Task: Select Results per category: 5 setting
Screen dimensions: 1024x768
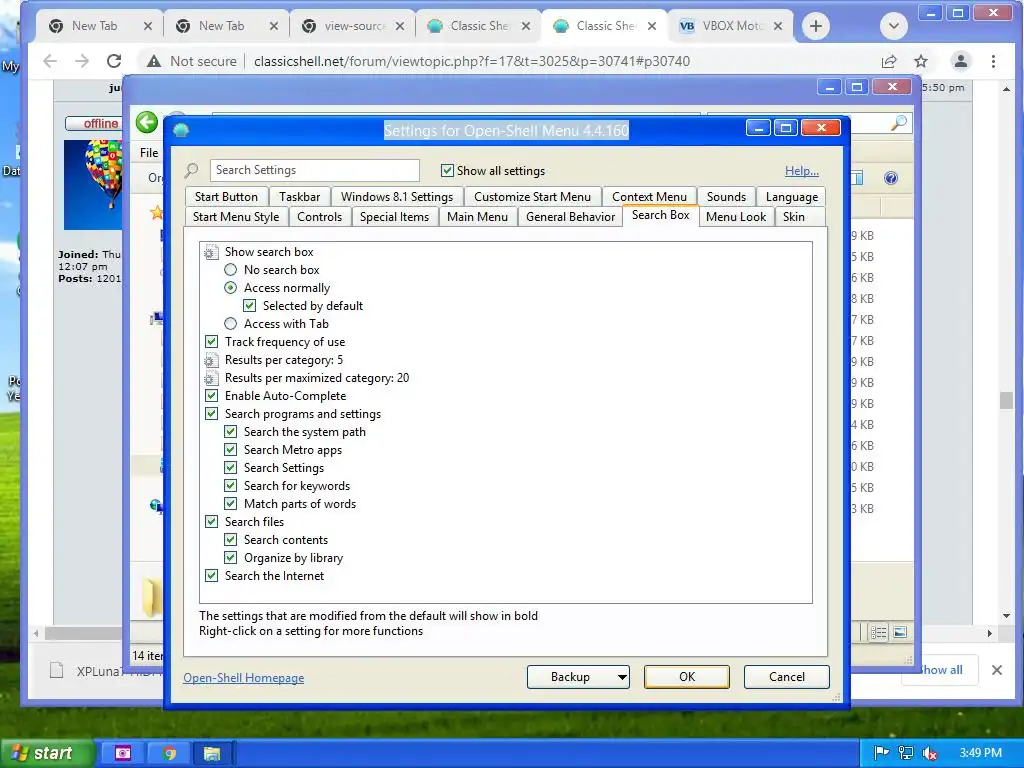Action: [x=283, y=360]
